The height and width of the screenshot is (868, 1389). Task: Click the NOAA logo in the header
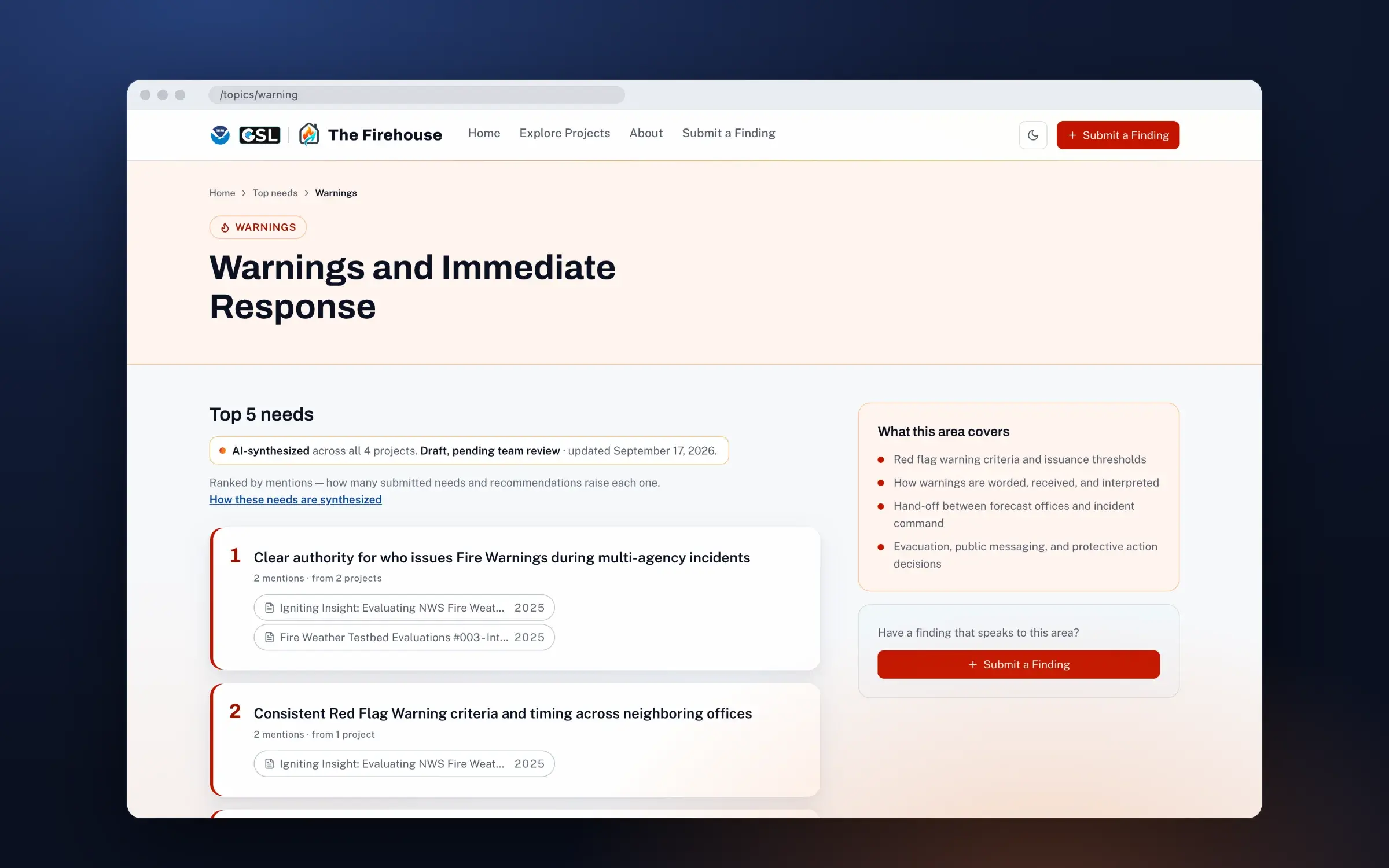click(220, 135)
